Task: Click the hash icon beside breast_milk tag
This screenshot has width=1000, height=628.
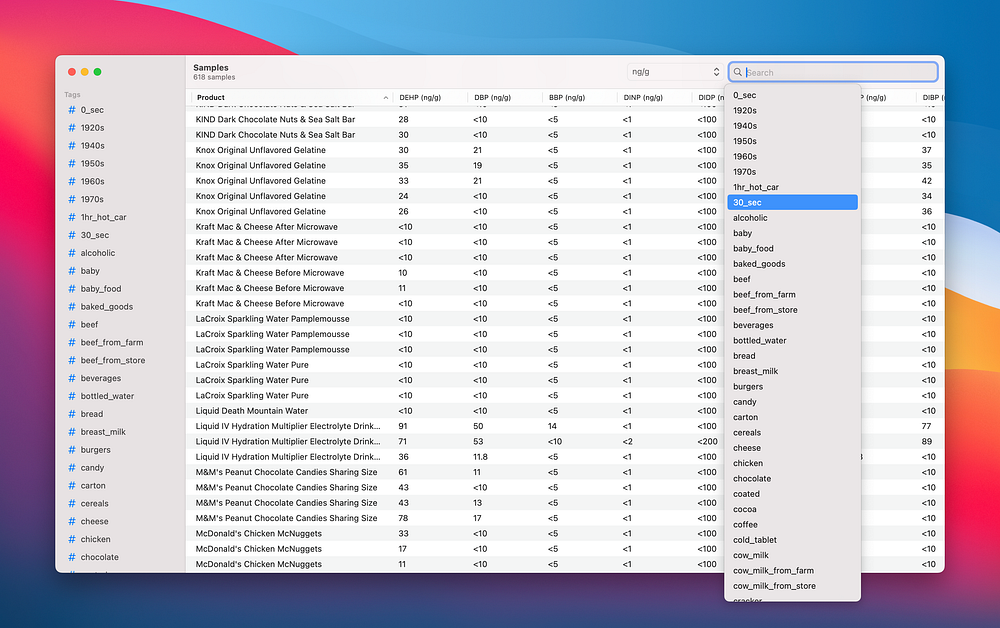Action: (72, 432)
